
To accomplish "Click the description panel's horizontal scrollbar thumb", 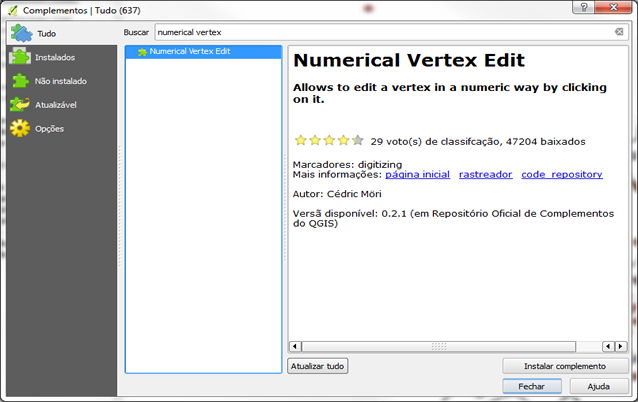I will (436, 346).
